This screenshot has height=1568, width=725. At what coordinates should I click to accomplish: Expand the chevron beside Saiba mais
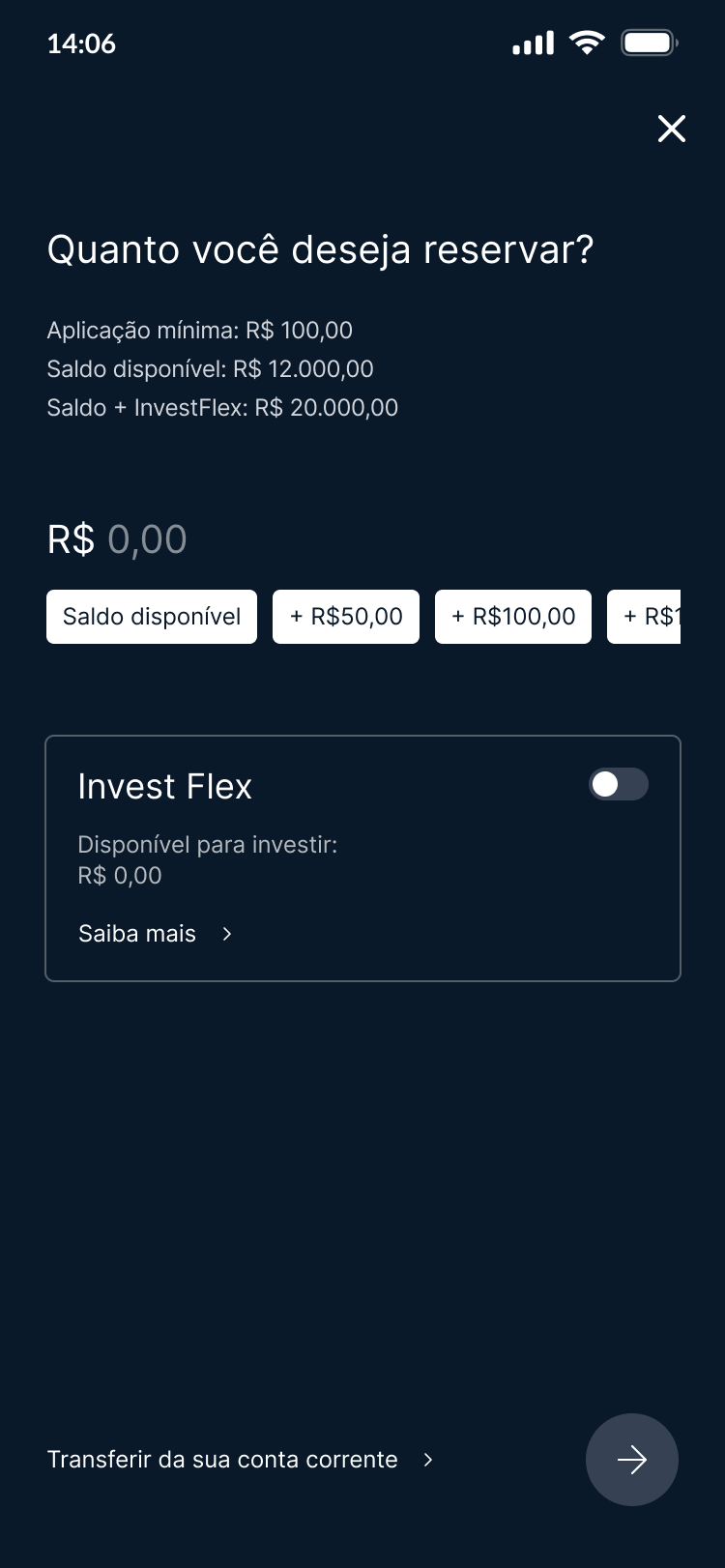[227, 934]
